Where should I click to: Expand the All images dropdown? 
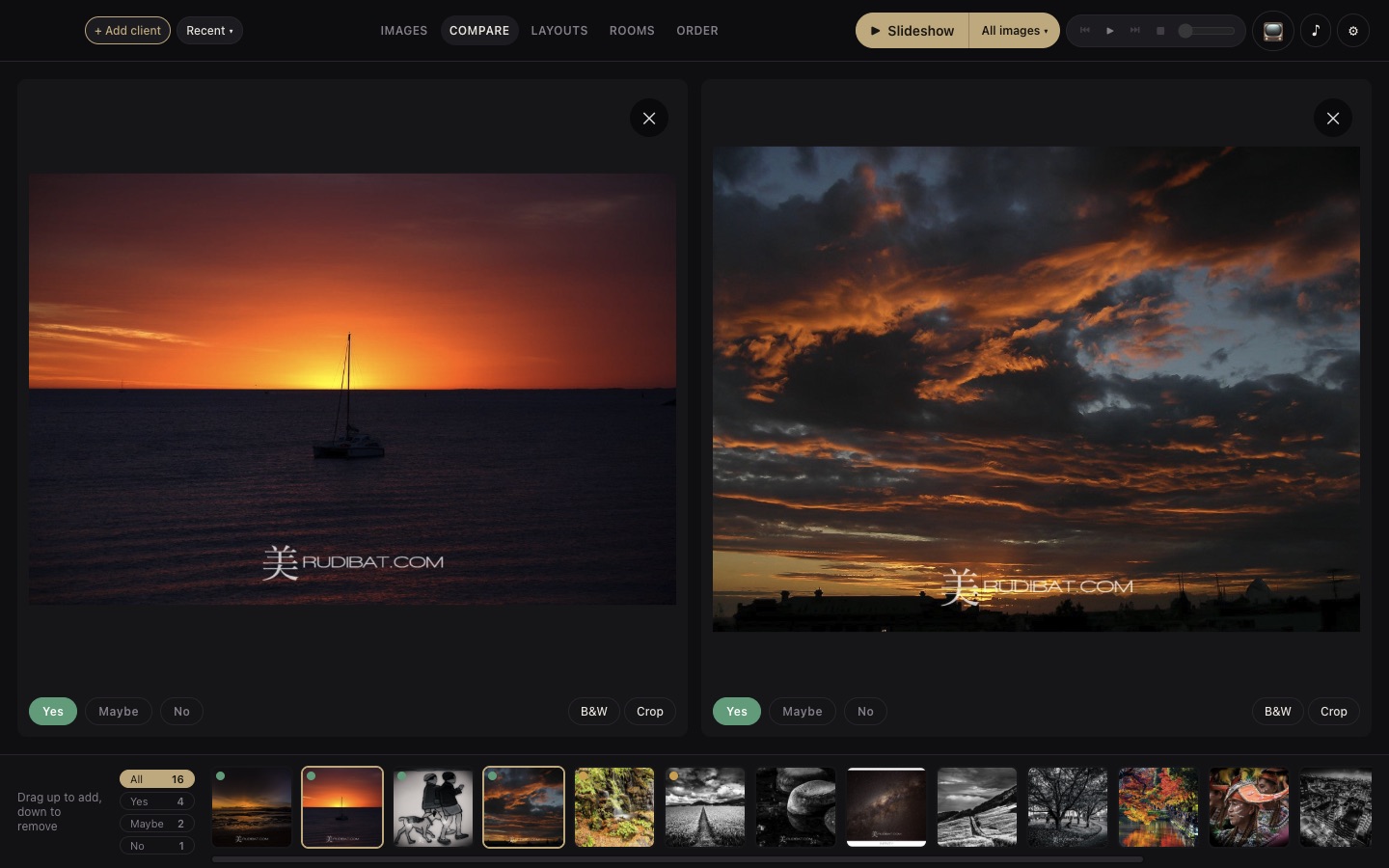tap(1014, 31)
